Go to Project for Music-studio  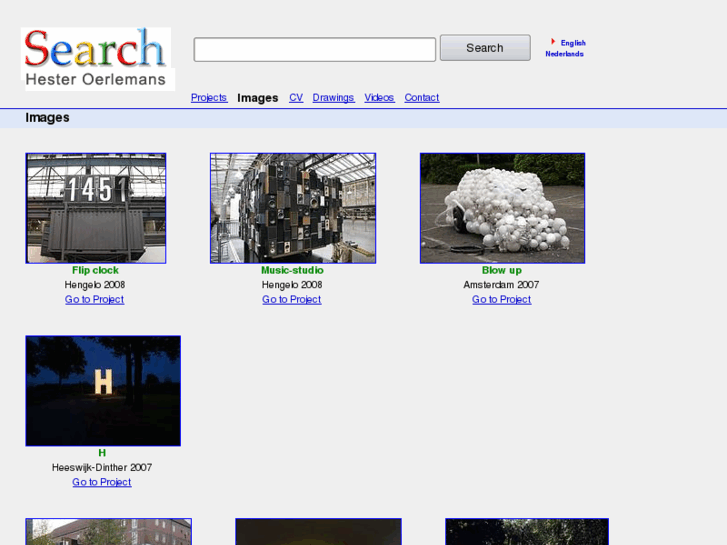pyautogui.click(x=292, y=299)
